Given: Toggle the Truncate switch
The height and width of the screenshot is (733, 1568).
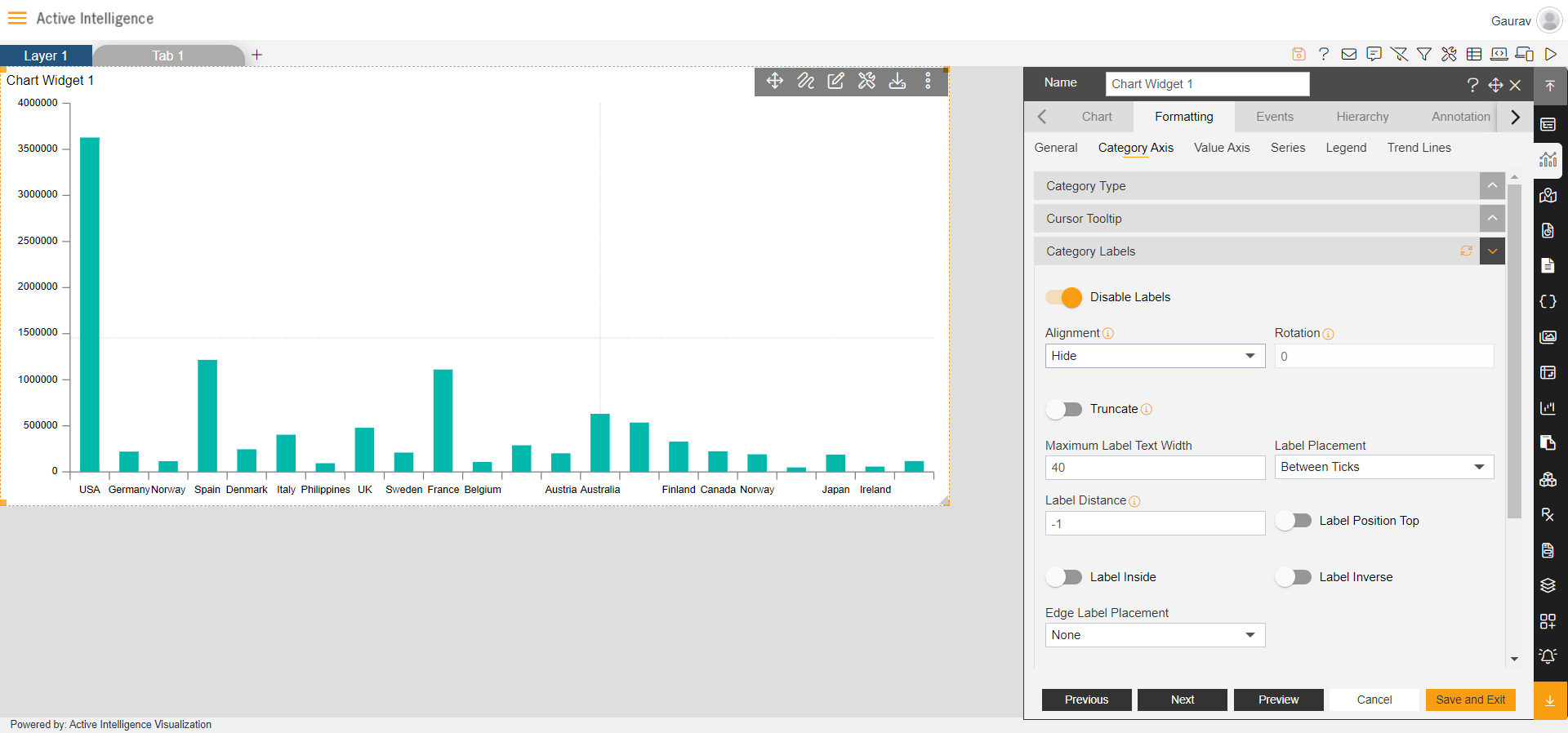Looking at the screenshot, I should click(x=1064, y=409).
